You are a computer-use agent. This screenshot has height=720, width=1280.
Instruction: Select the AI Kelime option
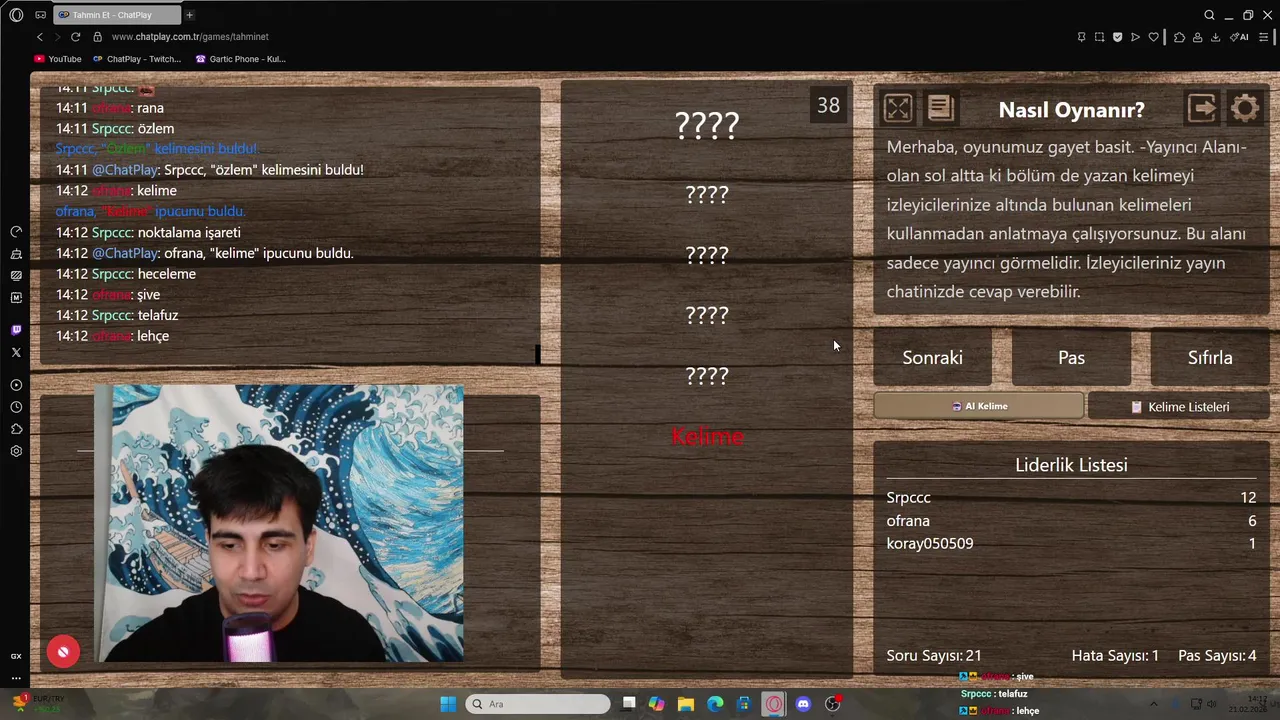978,406
